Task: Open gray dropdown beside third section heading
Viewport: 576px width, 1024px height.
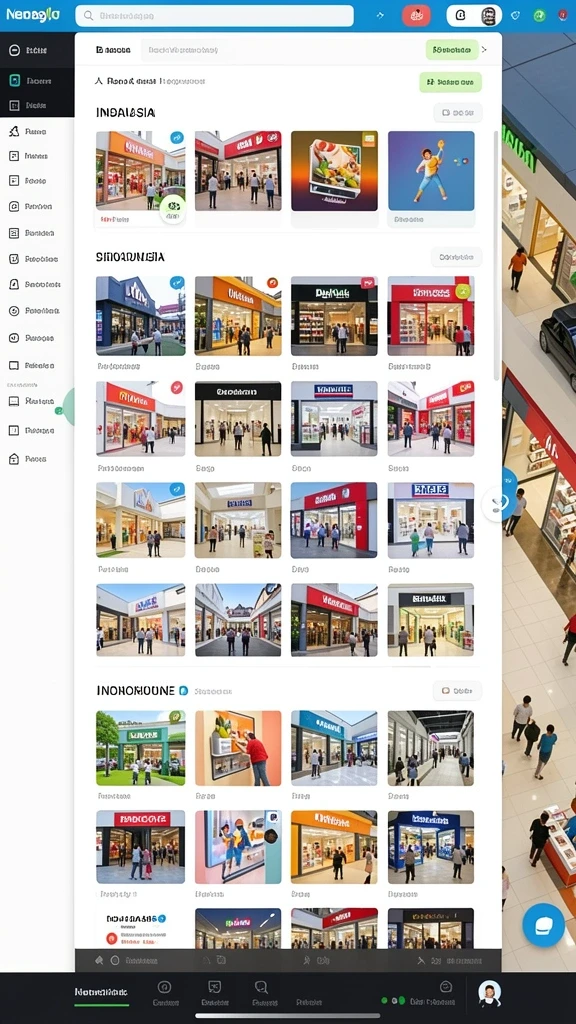Action: coord(457,690)
